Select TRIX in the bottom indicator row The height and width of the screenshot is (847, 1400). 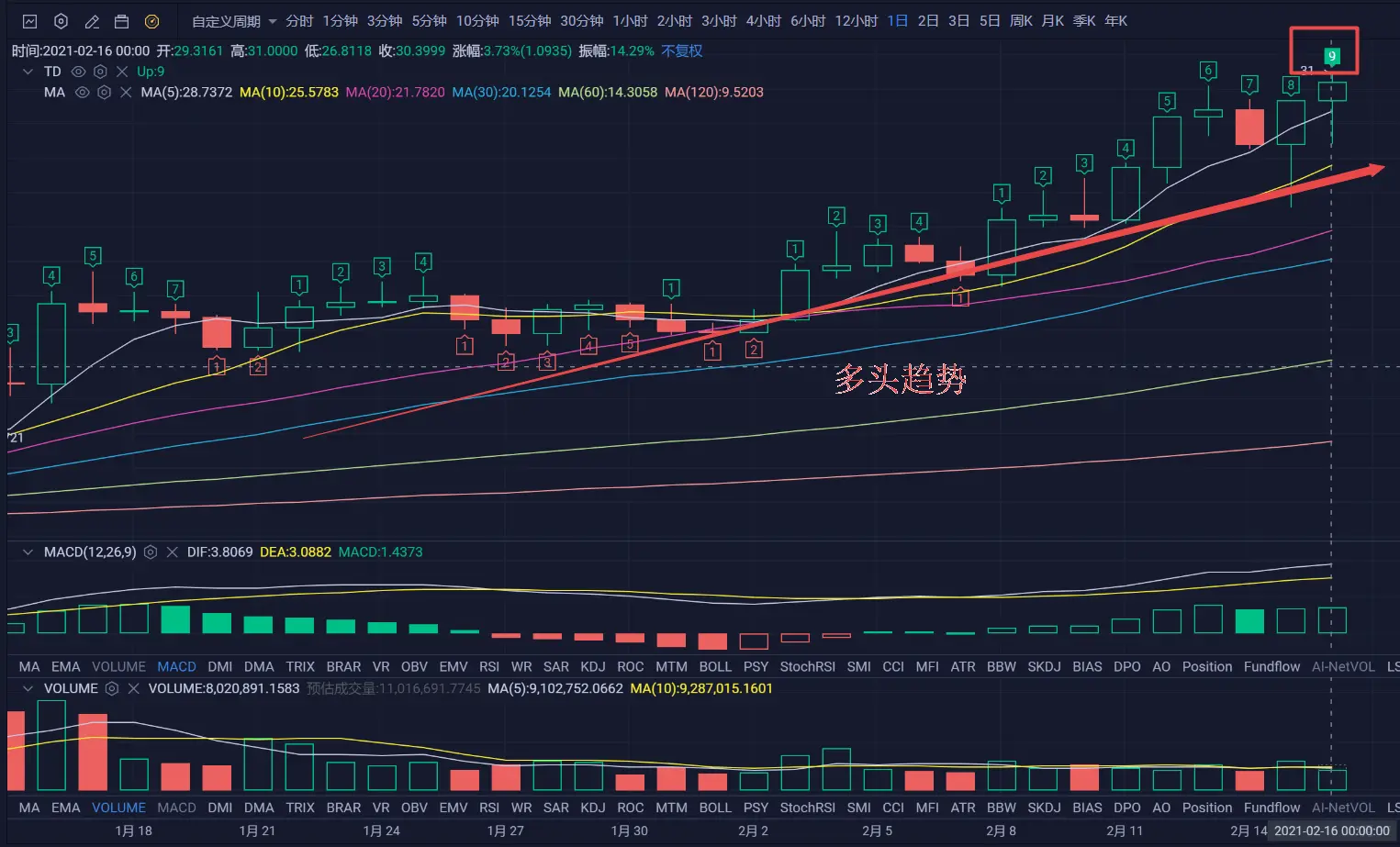pos(300,808)
